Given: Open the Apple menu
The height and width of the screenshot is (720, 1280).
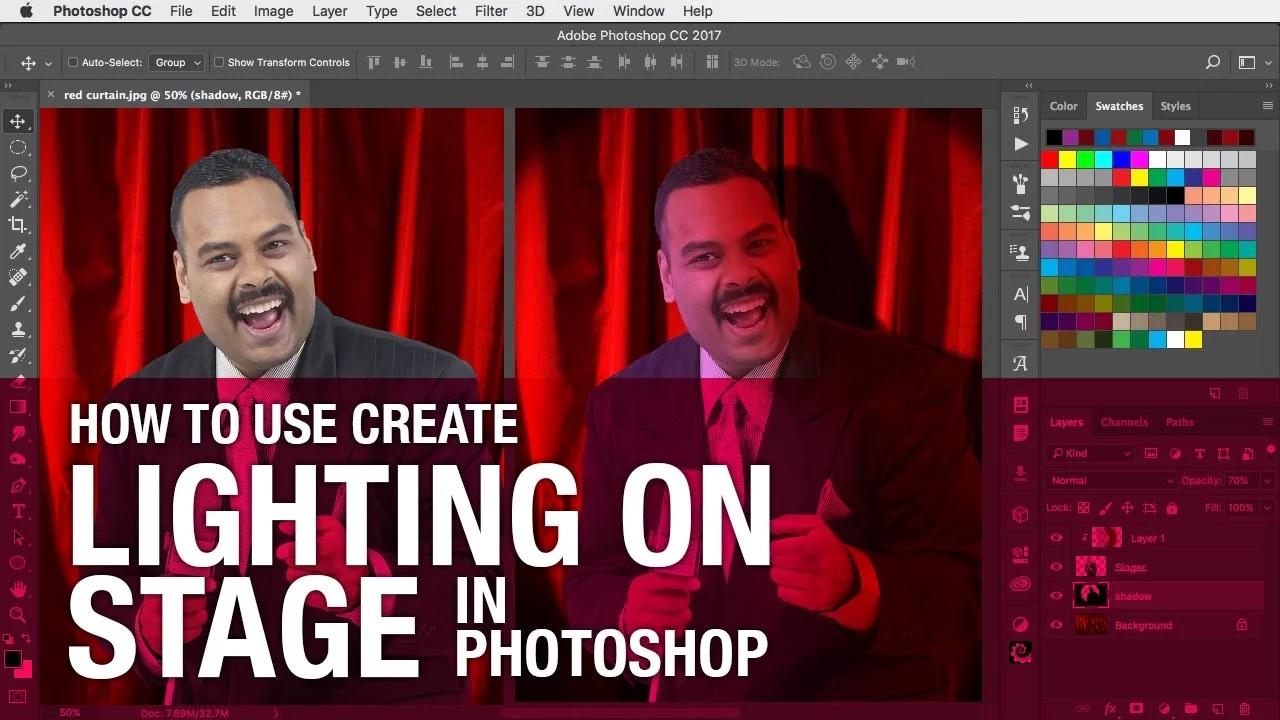Looking at the screenshot, I should point(26,11).
